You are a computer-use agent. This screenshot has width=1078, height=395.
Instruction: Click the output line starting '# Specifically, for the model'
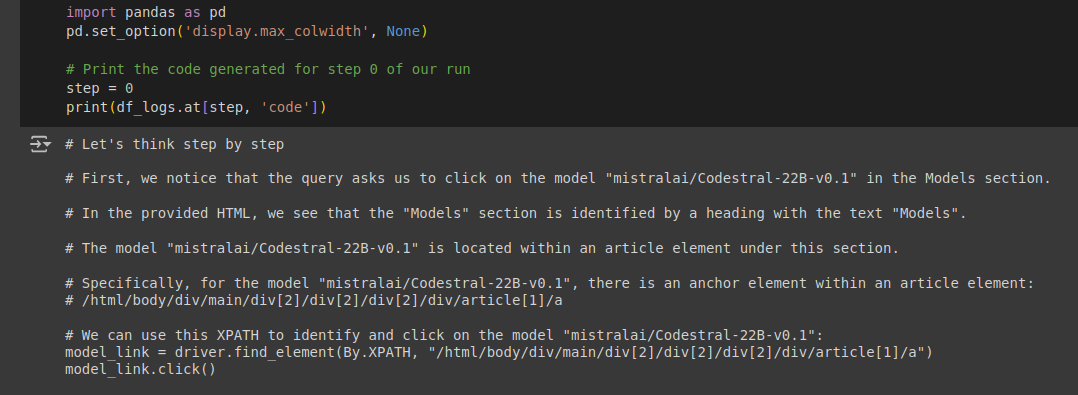(550, 283)
